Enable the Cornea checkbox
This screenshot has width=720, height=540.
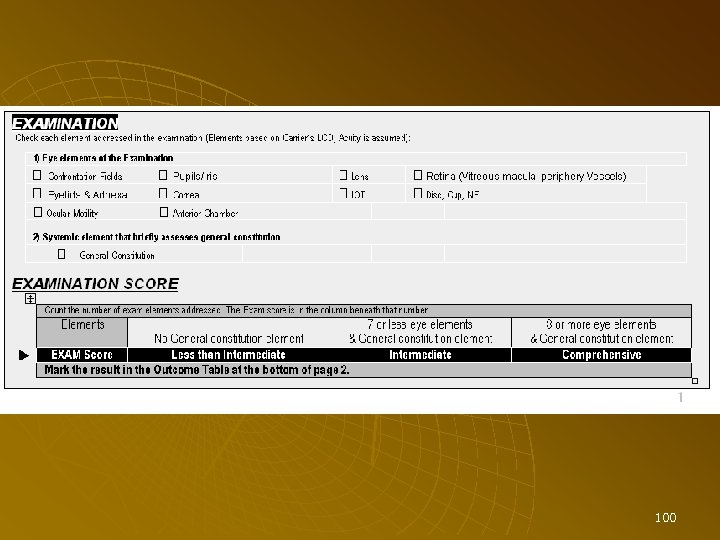pyautogui.click(x=163, y=193)
